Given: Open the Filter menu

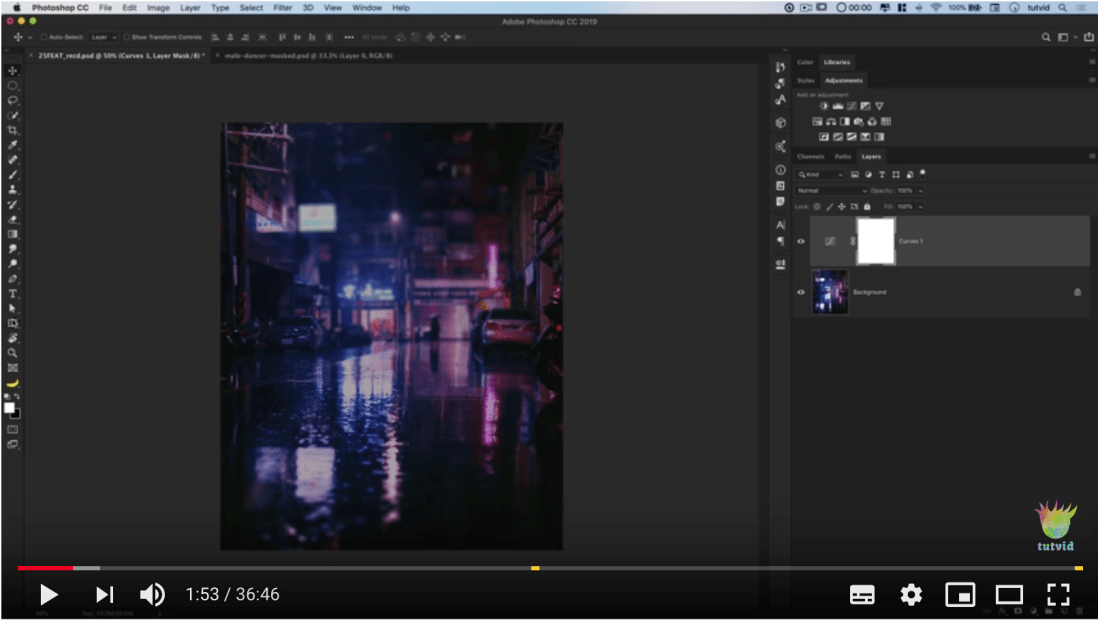Looking at the screenshot, I should [282, 7].
